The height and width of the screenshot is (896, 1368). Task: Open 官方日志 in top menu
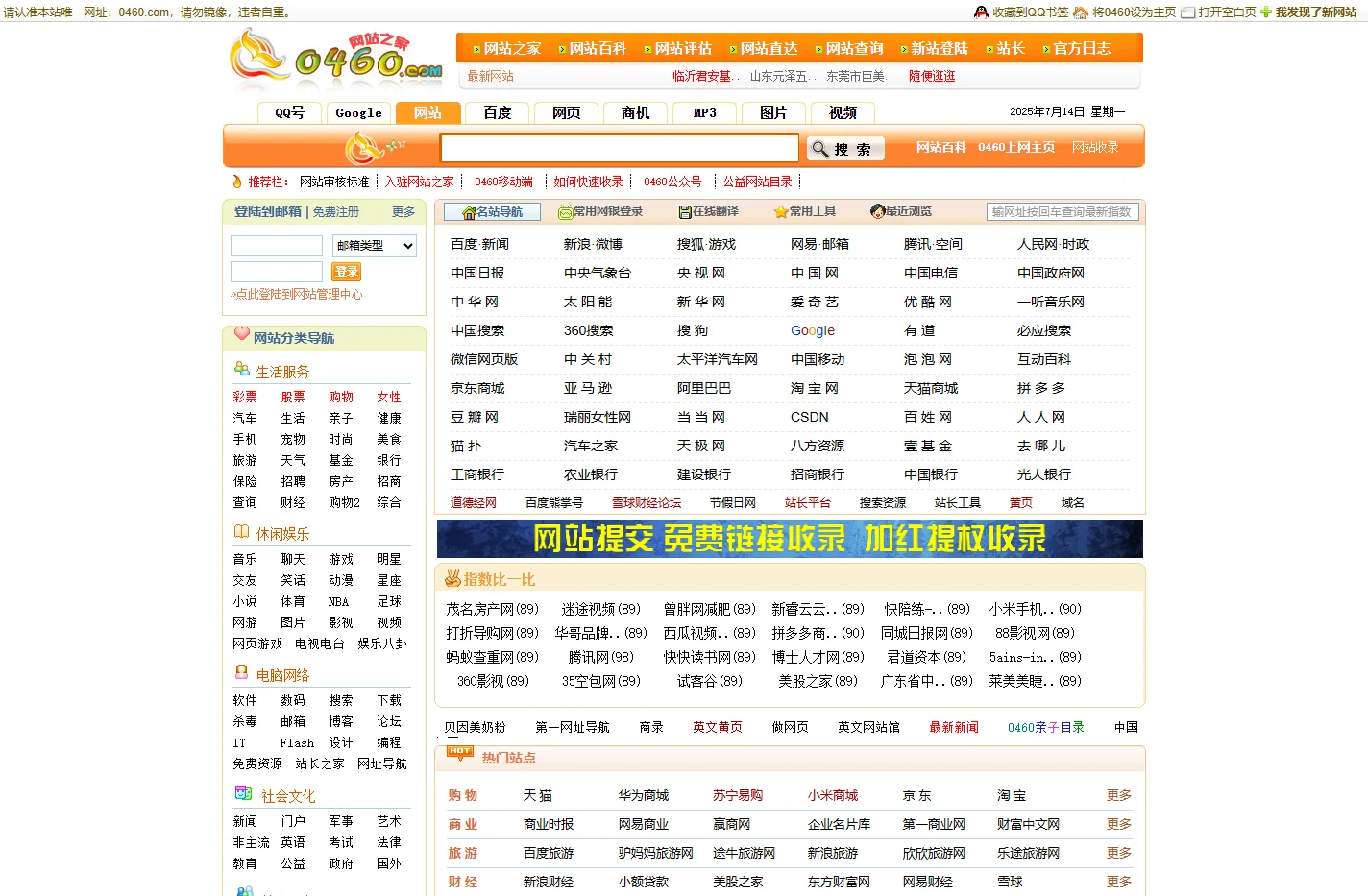click(x=1082, y=48)
